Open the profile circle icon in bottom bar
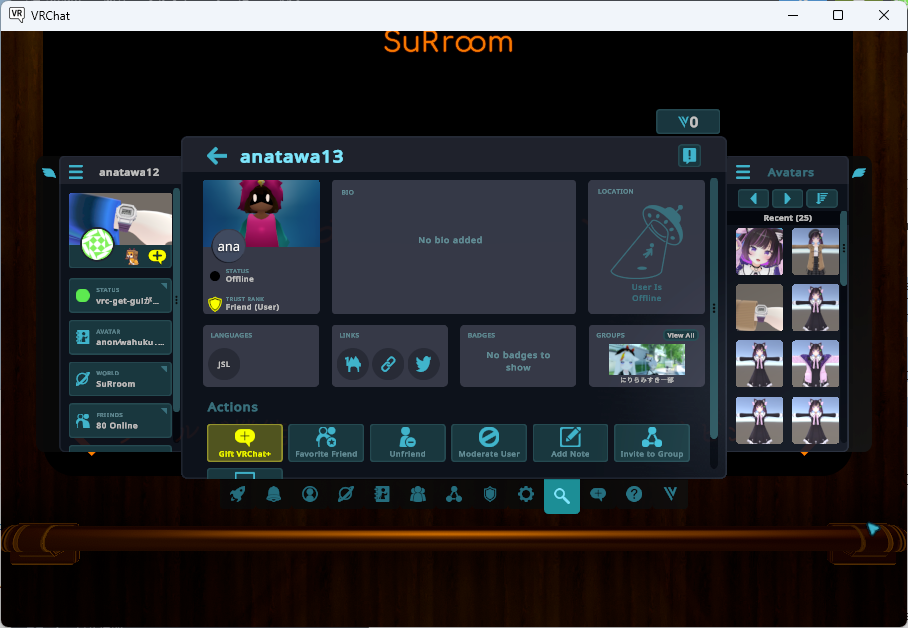The image size is (908, 628). tap(310, 494)
